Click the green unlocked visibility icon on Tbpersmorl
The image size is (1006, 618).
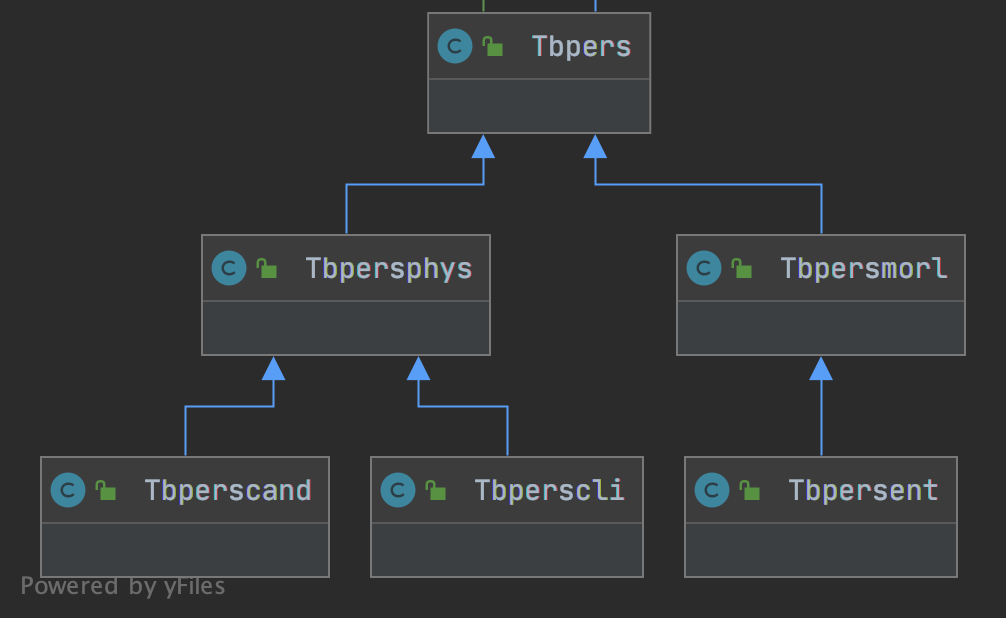pos(742,269)
